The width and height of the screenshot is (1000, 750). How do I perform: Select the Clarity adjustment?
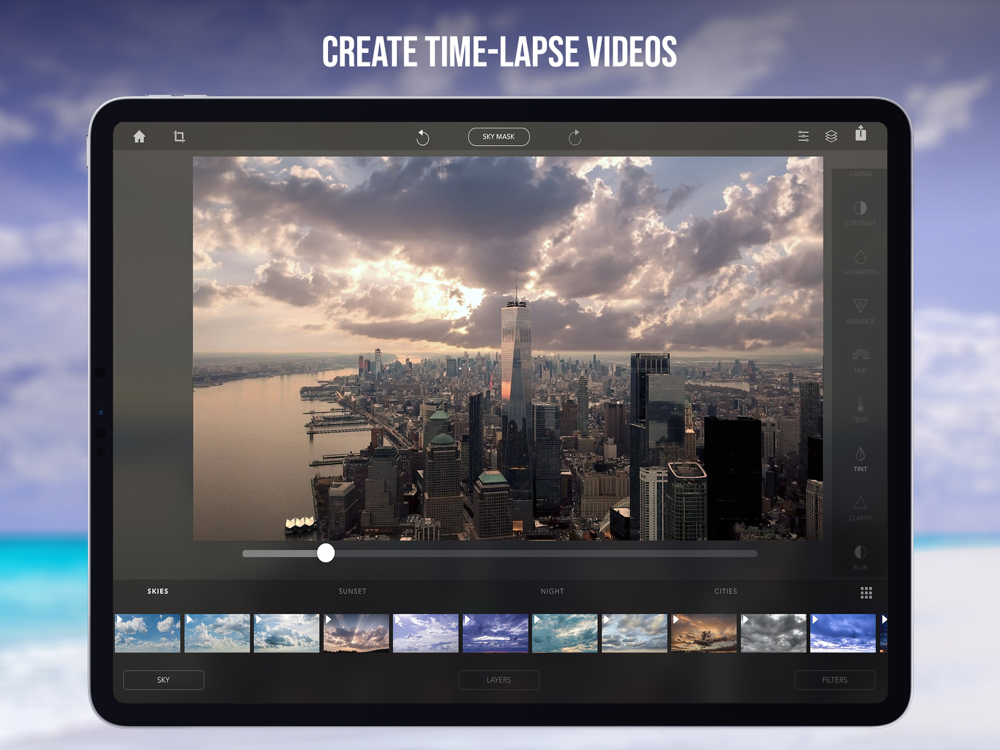860,508
